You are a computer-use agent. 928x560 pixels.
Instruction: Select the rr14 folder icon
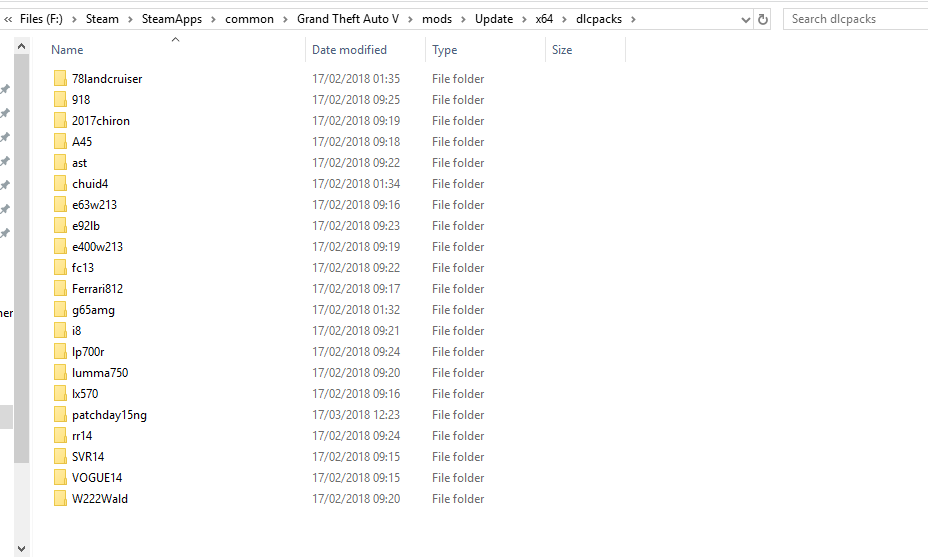[60, 436]
